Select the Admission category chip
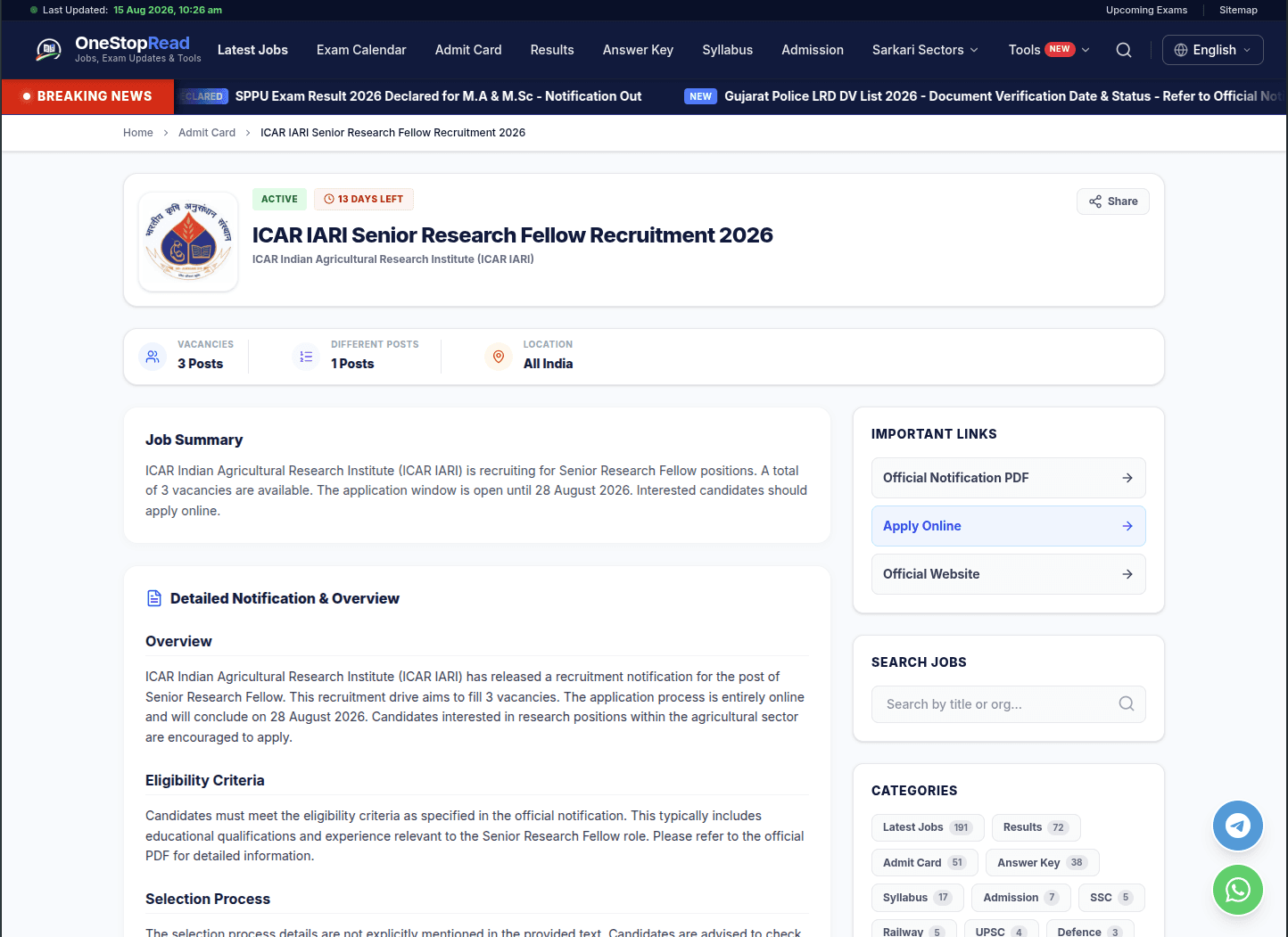 pos(1021,898)
